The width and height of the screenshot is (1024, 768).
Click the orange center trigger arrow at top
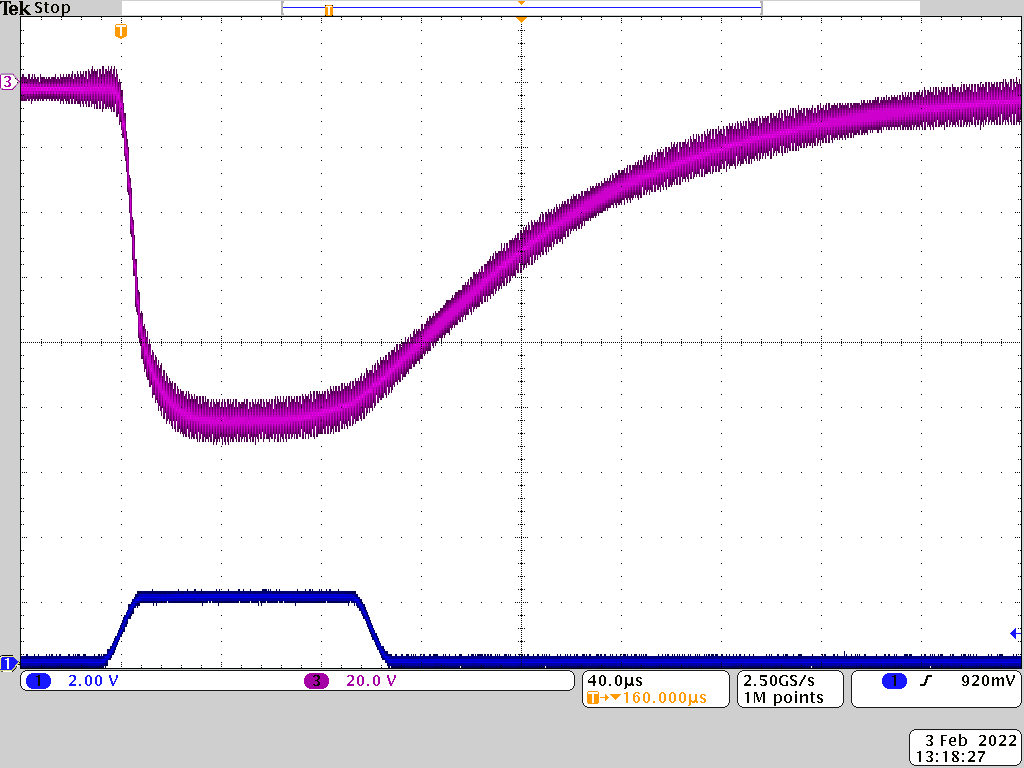pyautogui.click(x=520, y=20)
